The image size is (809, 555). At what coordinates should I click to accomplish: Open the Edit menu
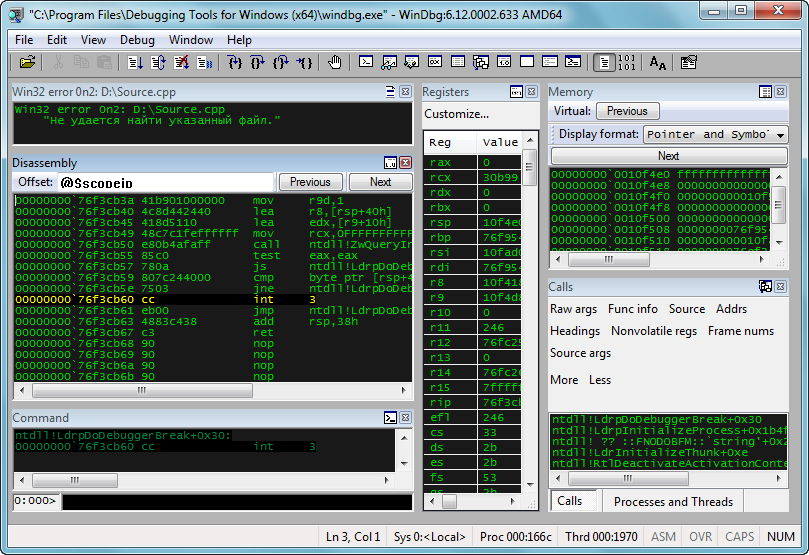tap(57, 40)
